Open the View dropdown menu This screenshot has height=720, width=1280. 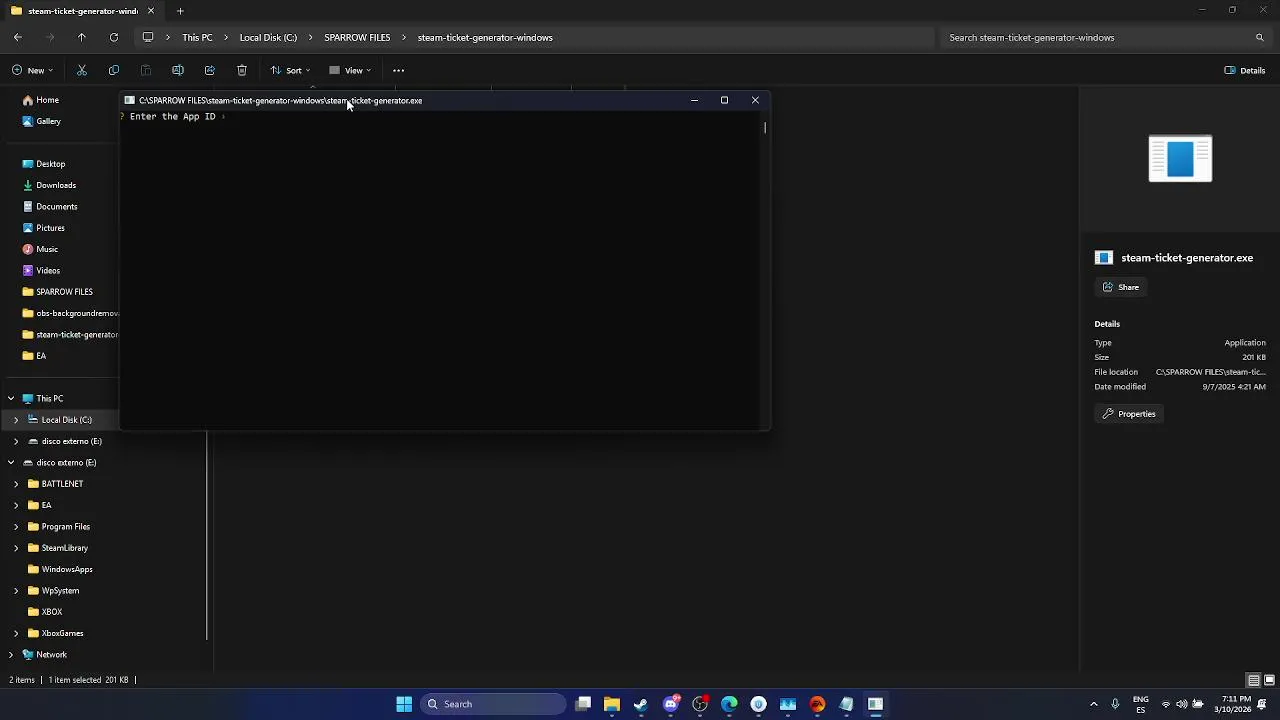(350, 70)
